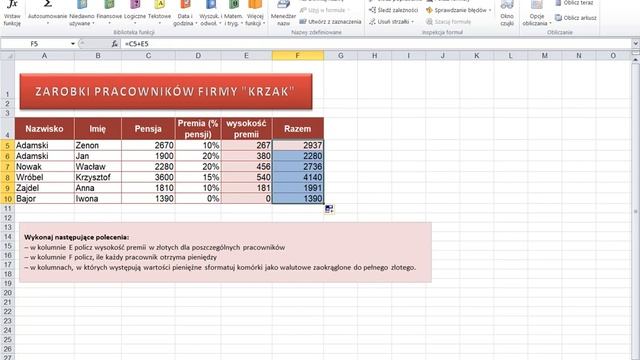Click the vertical scrollbar up arrow
640x360 pixels.
coord(636,60)
